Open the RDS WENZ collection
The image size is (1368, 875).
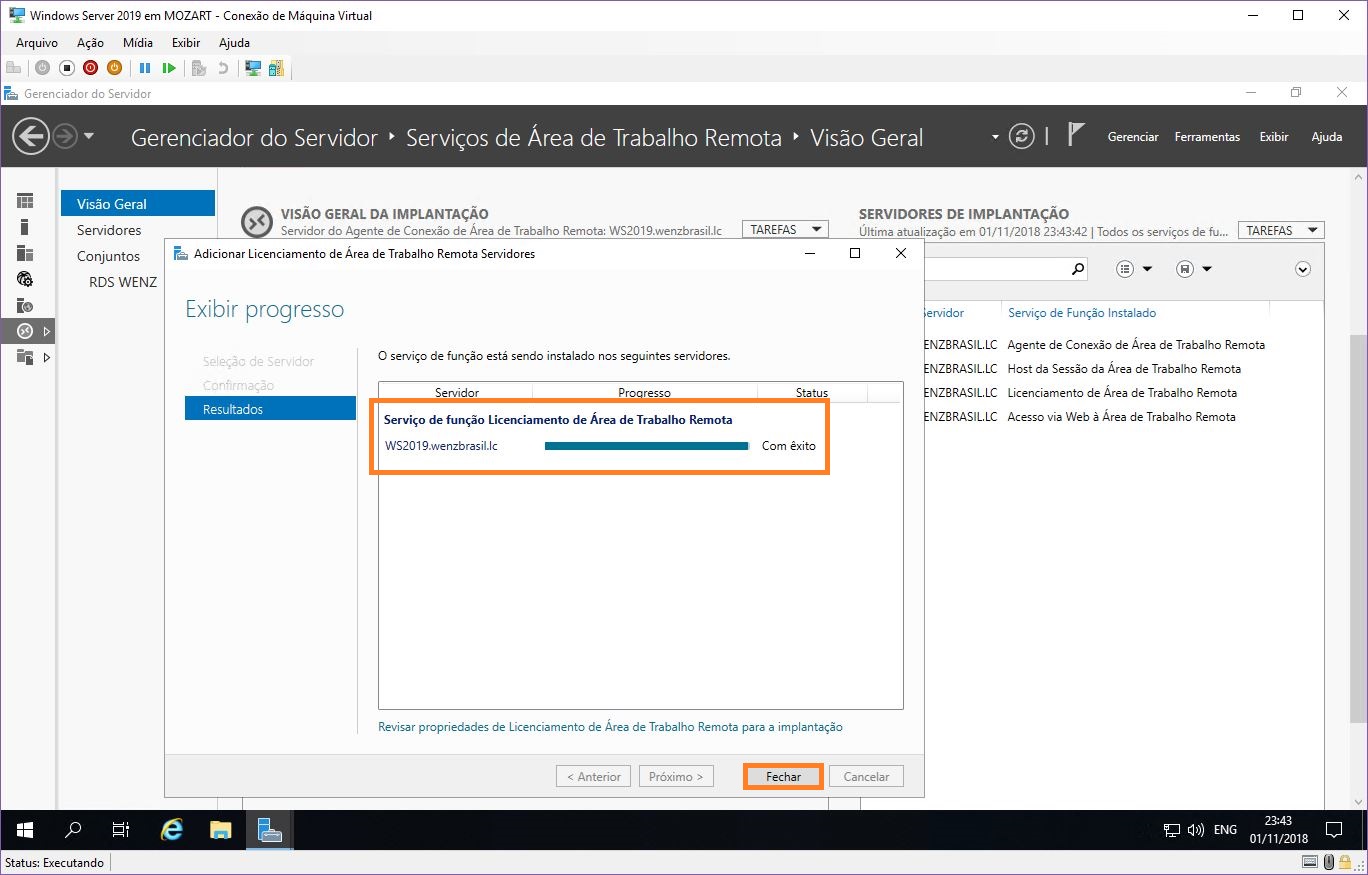click(x=123, y=282)
